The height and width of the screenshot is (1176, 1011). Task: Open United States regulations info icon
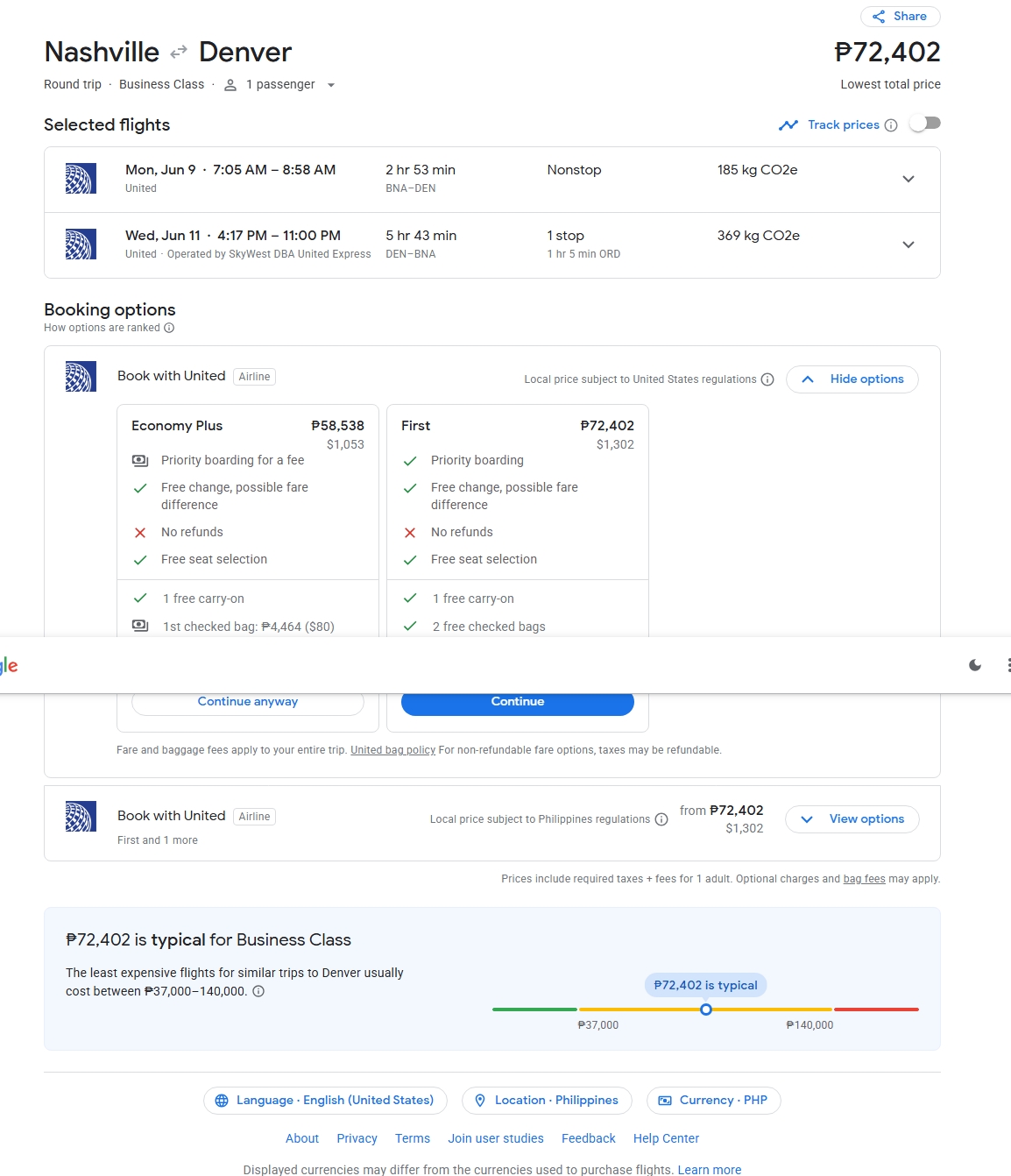click(767, 379)
